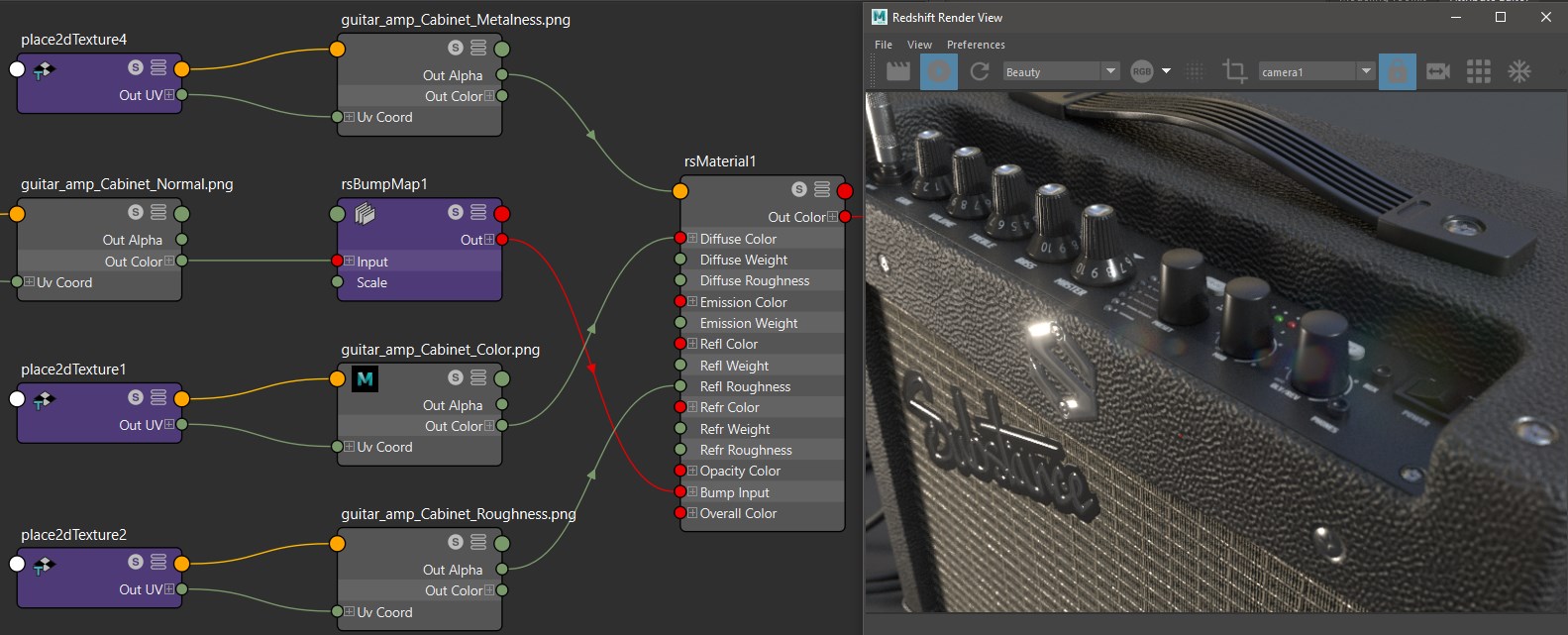
Task: Click S solo icon on Metalness.png node
Action: pos(456,48)
